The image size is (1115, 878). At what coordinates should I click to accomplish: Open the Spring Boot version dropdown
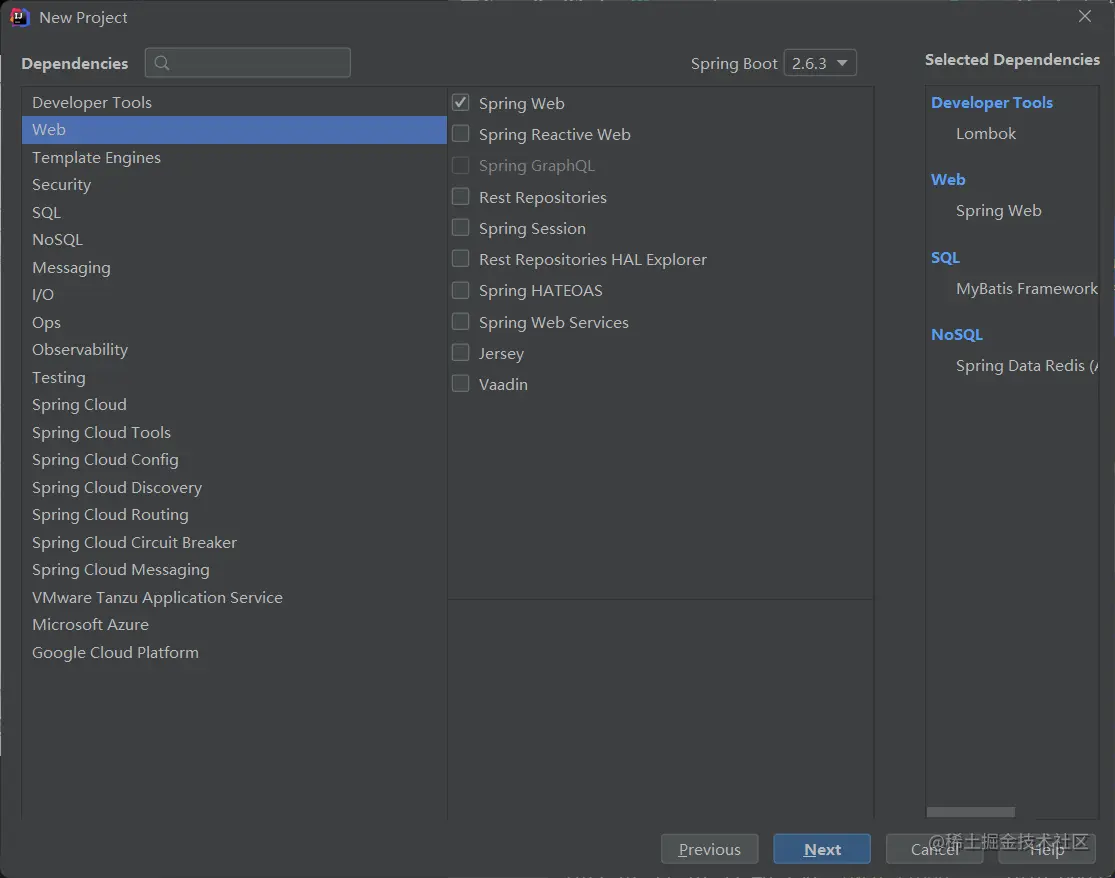[x=820, y=63]
